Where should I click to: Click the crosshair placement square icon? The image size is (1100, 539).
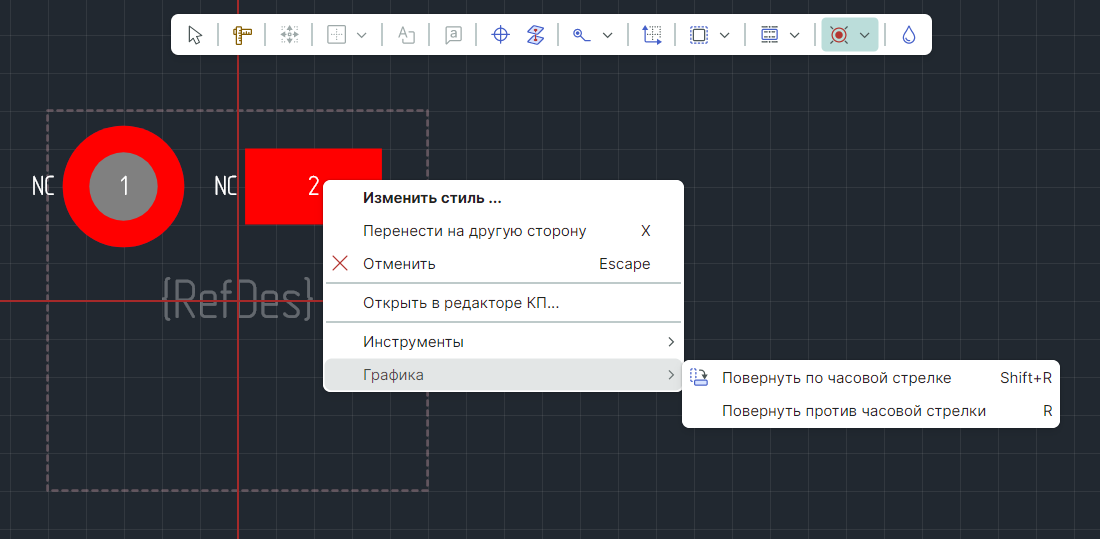337,34
